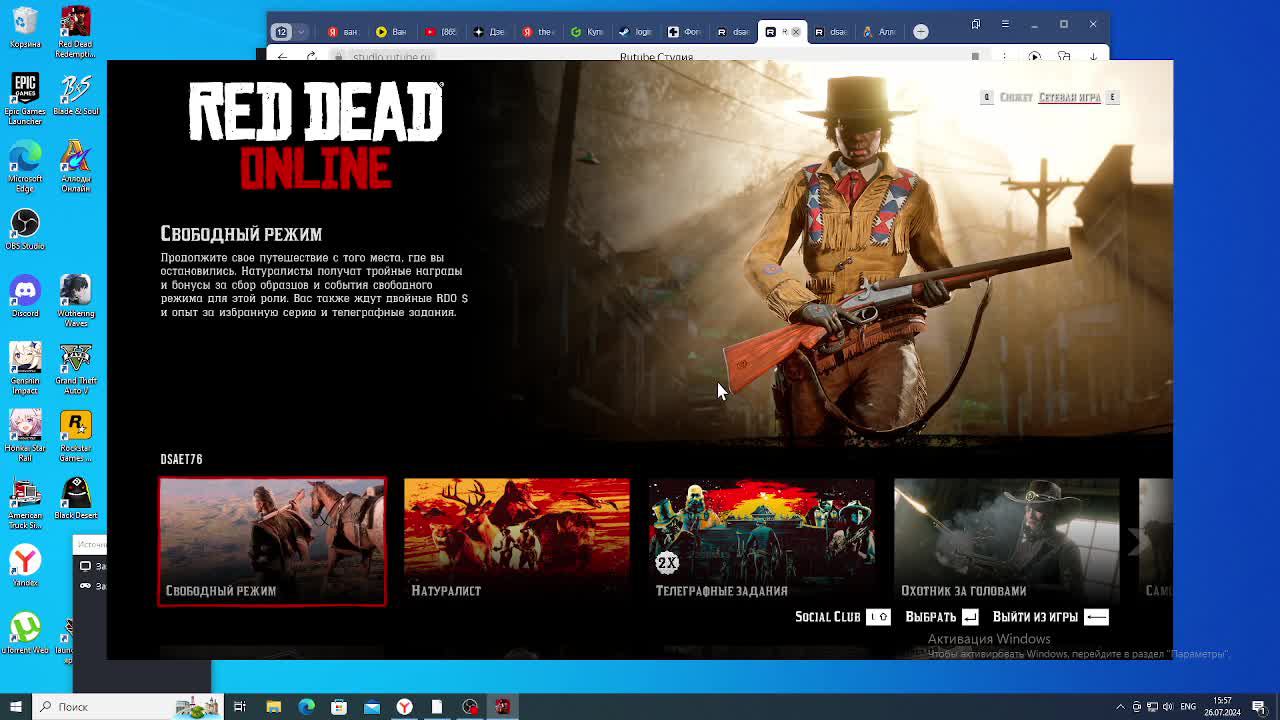Image resolution: width=1280 pixels, height=720 pixels.
Task: Select the Свободный режим mode tile
Action: pyautogui.click(x=272, y=541)
